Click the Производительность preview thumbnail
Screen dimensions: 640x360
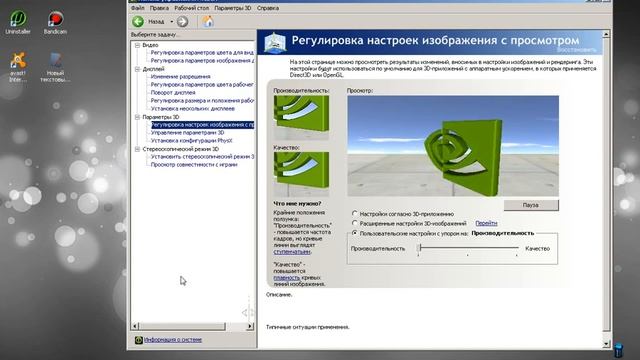tap(301, 117)
